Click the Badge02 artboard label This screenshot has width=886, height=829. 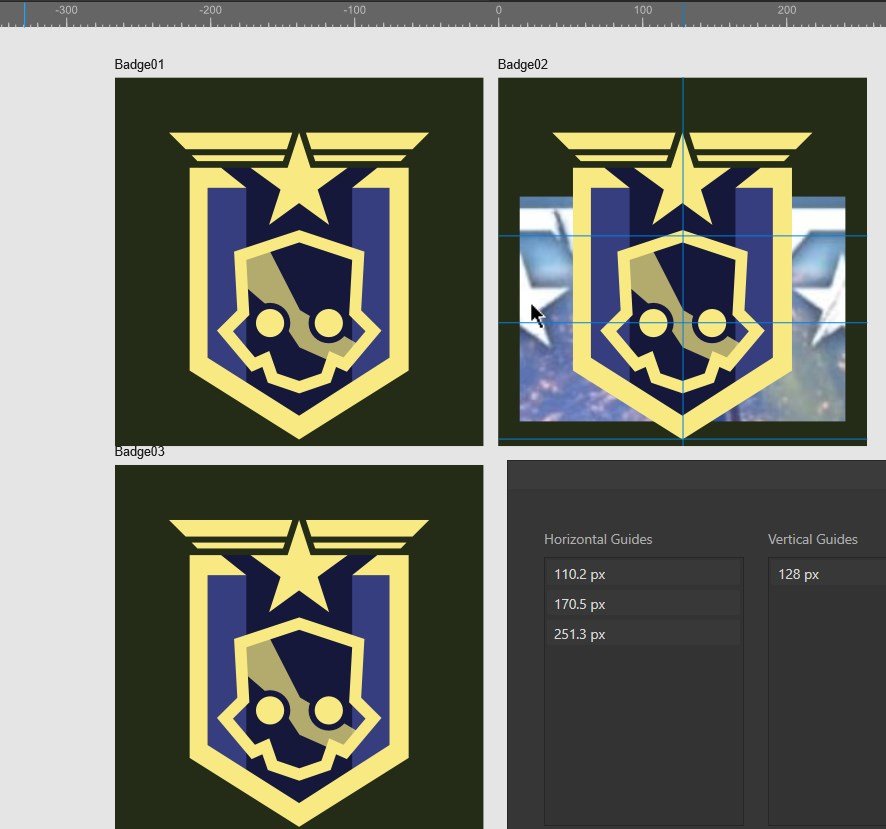click(523, 64)
